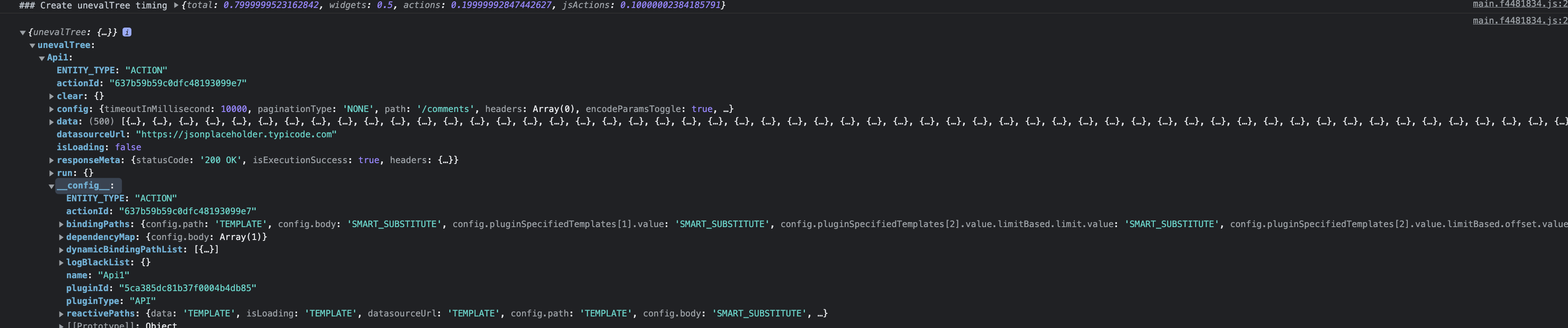Expand the timing object with total 0.799

(177, 5)
